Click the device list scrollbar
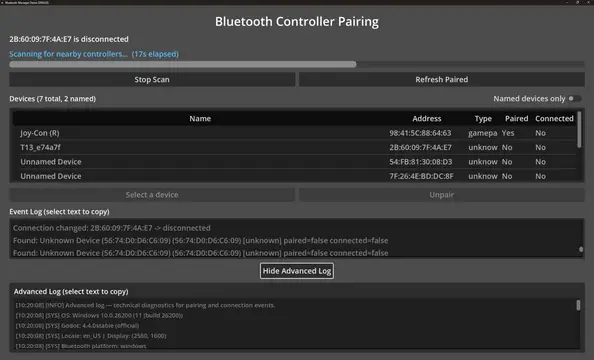 [x=579, y=129]
